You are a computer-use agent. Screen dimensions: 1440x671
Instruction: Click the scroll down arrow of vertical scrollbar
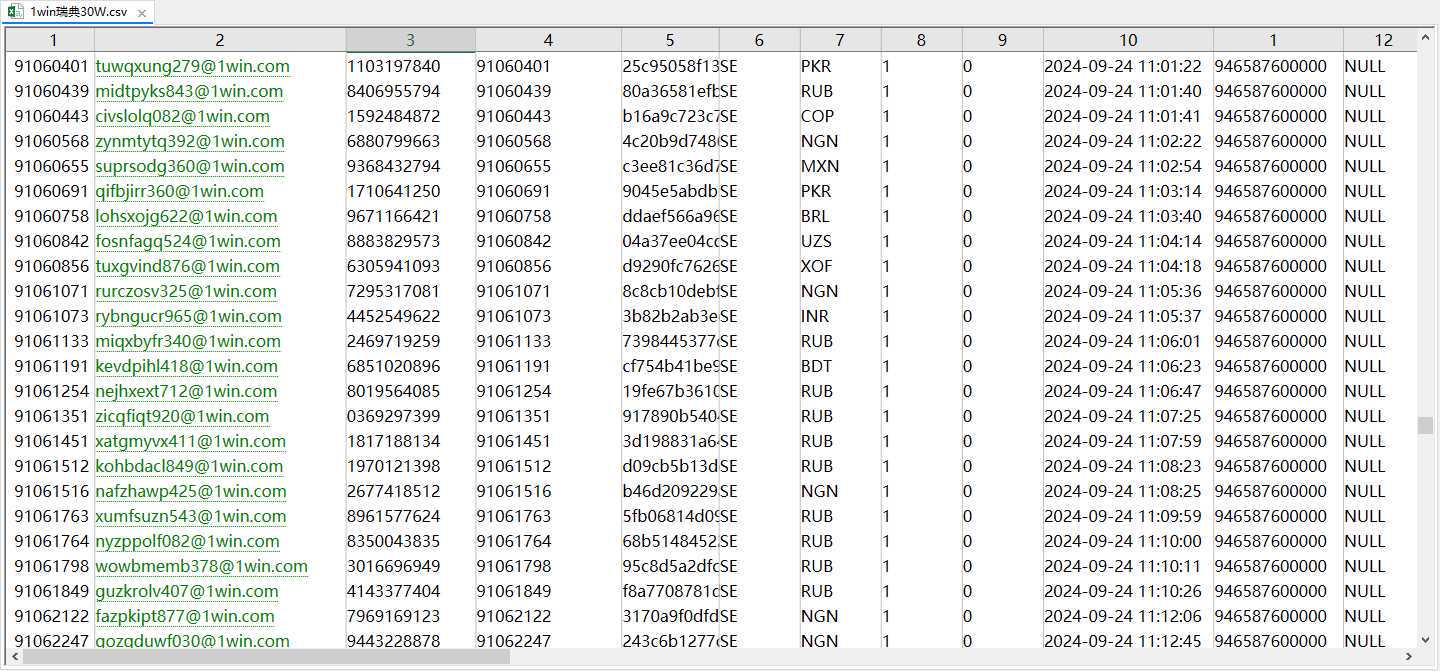[1426, 640]
